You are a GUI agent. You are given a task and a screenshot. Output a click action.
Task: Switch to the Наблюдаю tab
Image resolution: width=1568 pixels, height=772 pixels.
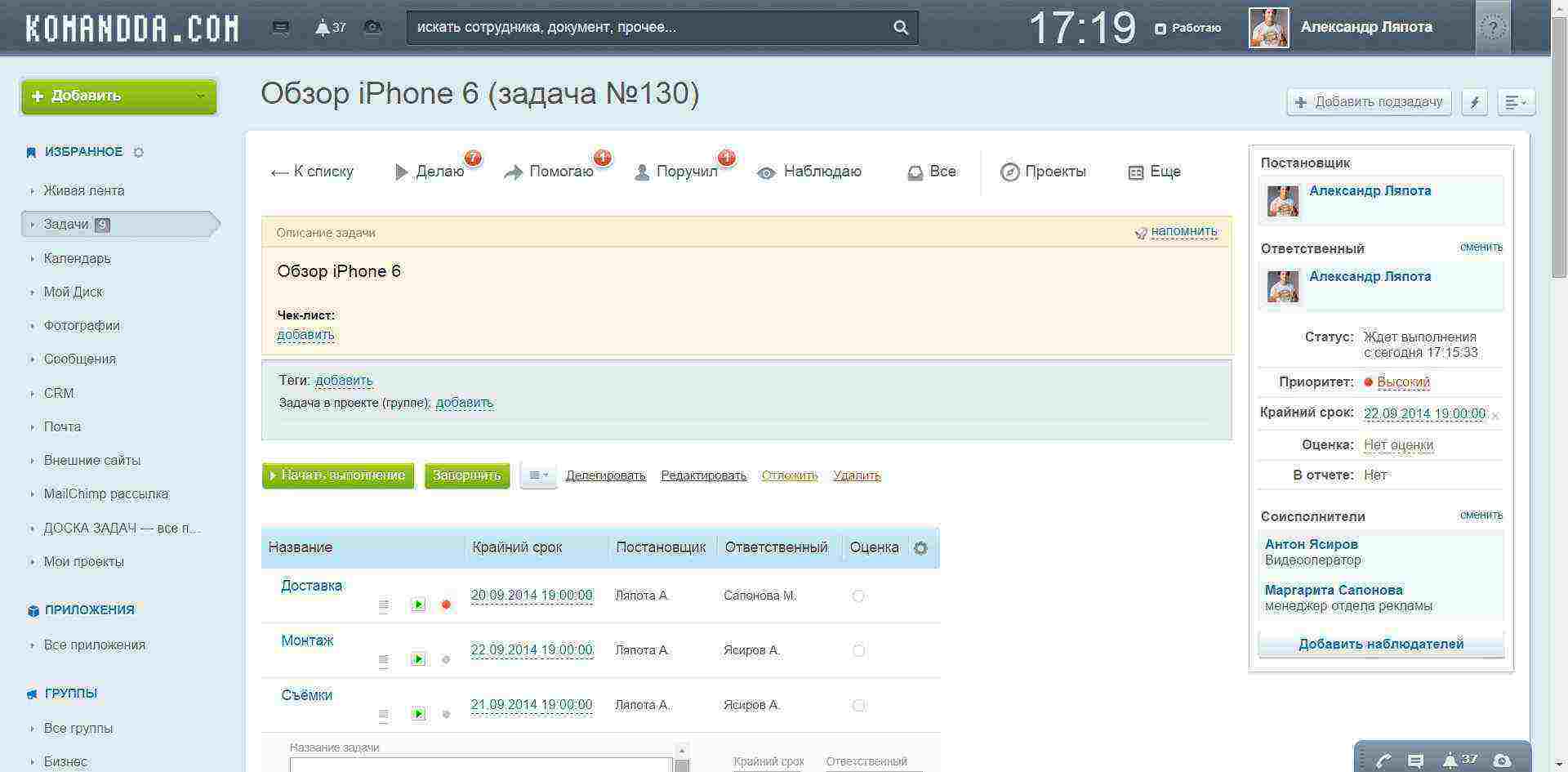pyautogui.click(x=809, y=172)
